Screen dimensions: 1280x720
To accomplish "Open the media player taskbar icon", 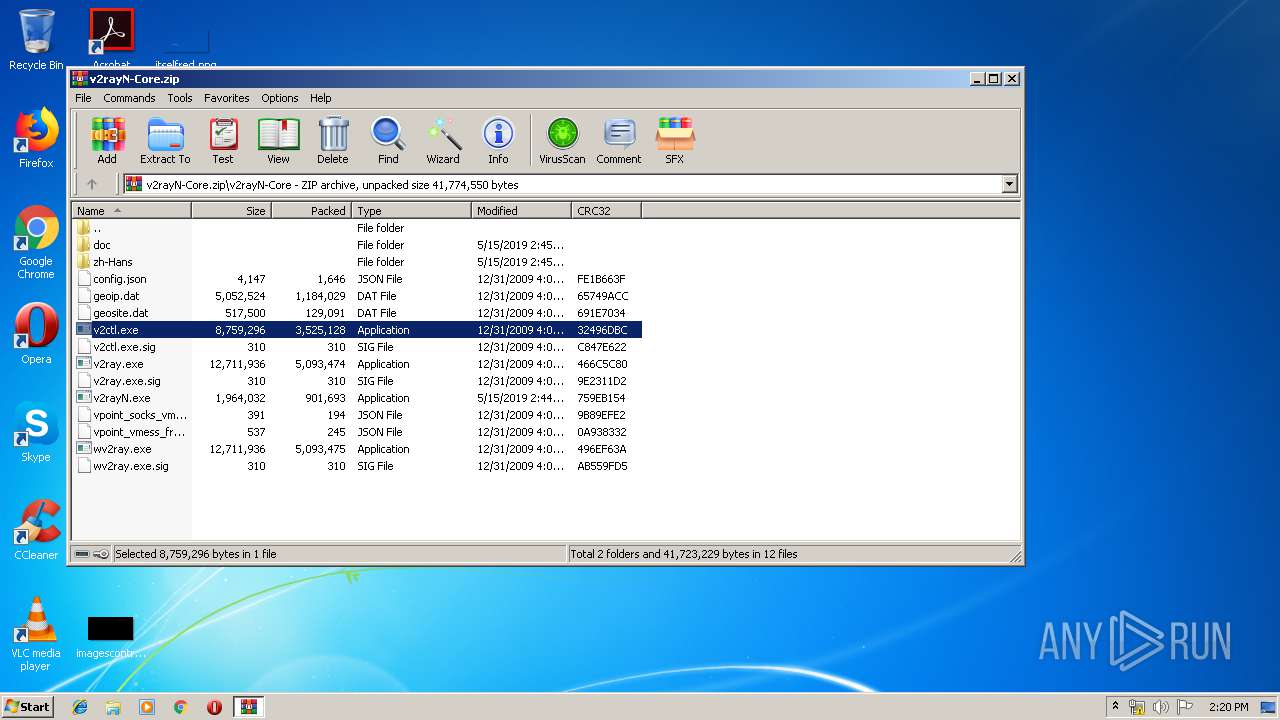I will click(x=147, y=707).
